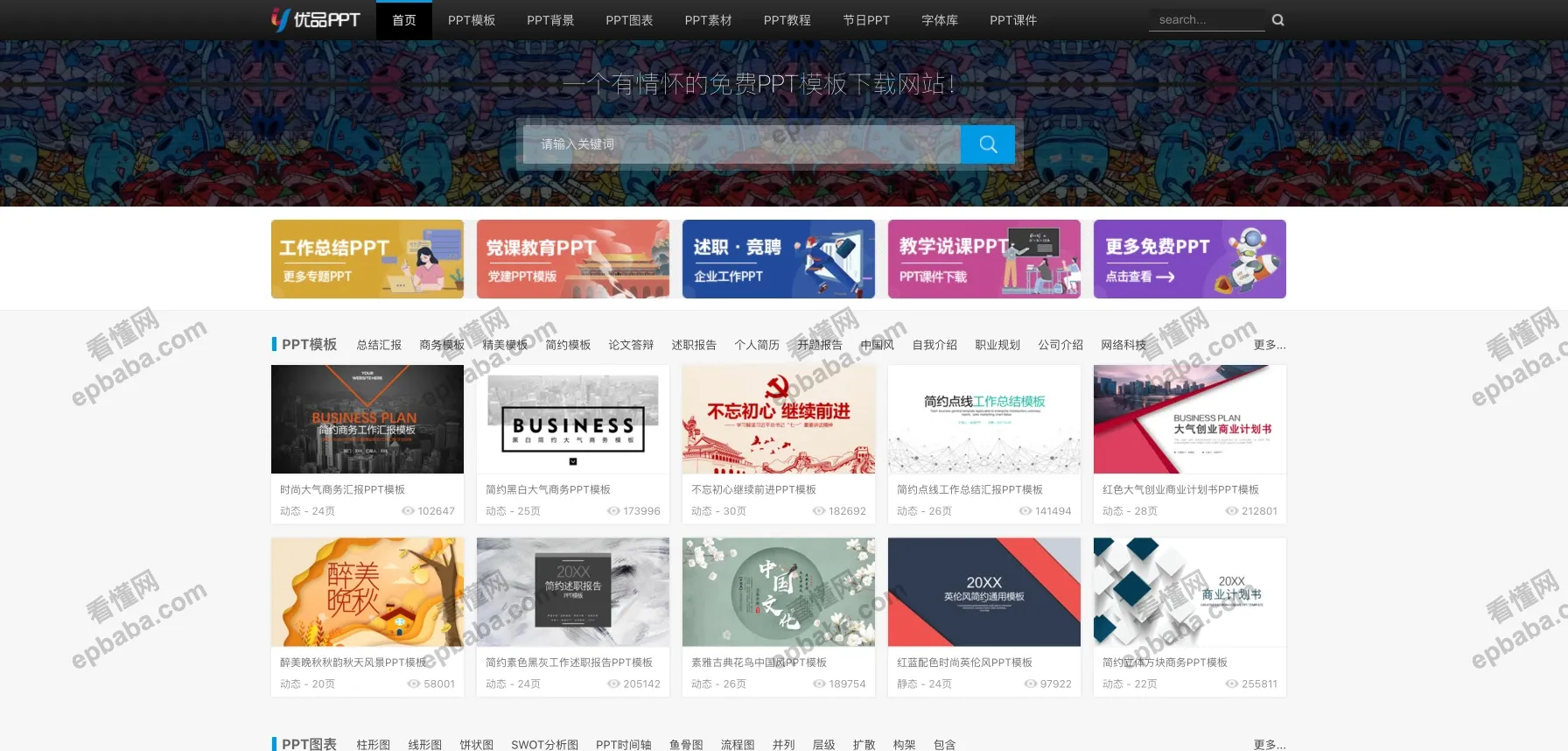Select the 精美模板 category link
Viewport: 1568px width, 751px height.
(x=505, y=345)
